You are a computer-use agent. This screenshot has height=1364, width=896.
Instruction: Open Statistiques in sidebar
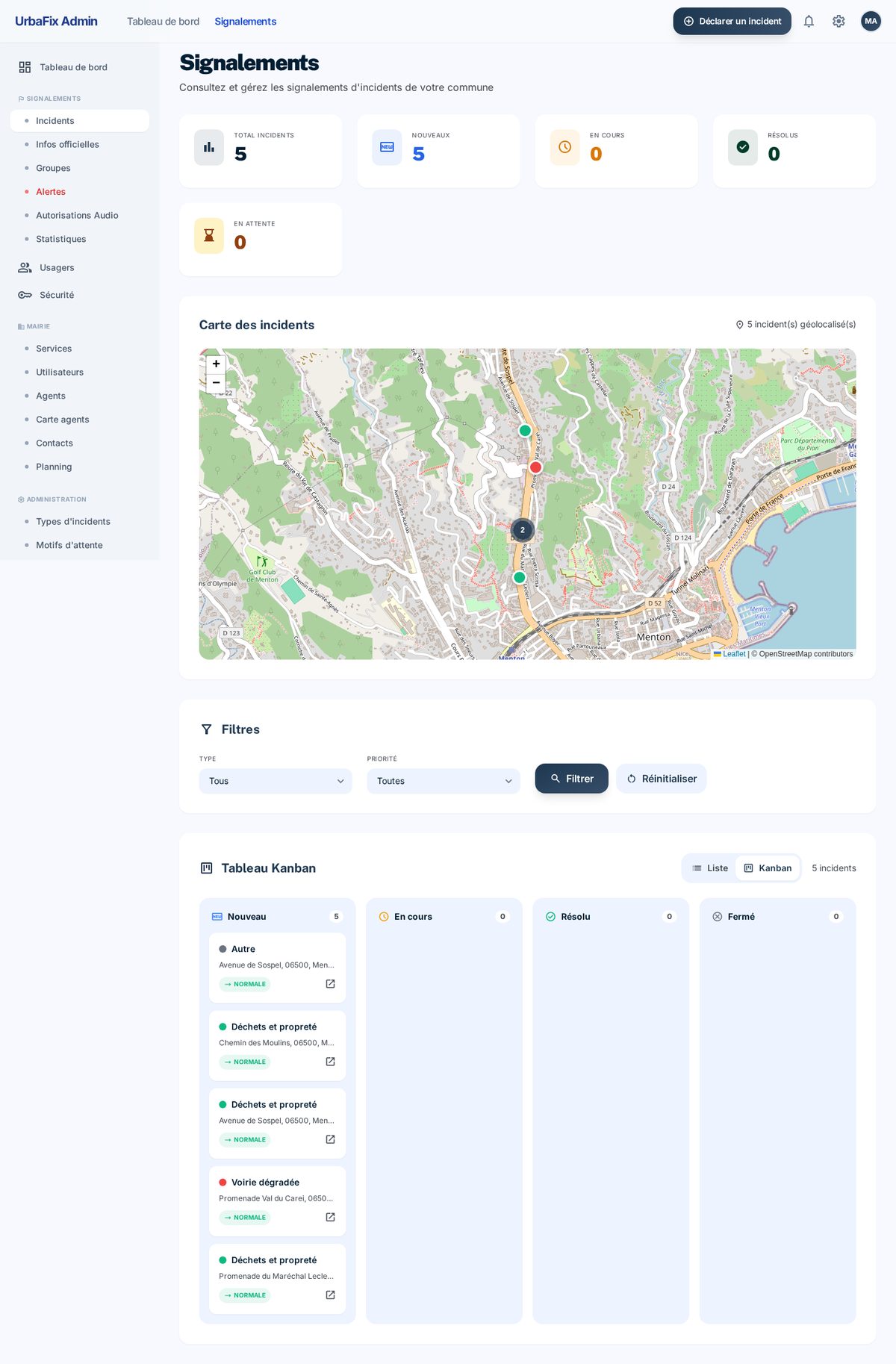(79, 239)
